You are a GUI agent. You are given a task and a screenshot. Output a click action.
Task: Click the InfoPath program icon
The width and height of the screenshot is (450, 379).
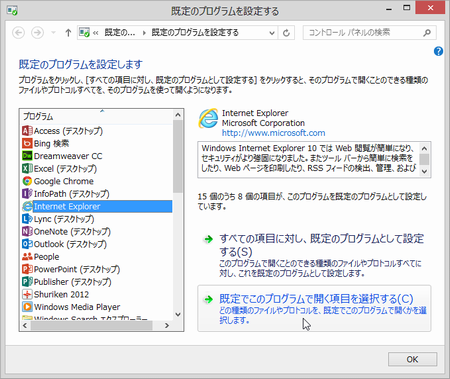tap(27, 194)
